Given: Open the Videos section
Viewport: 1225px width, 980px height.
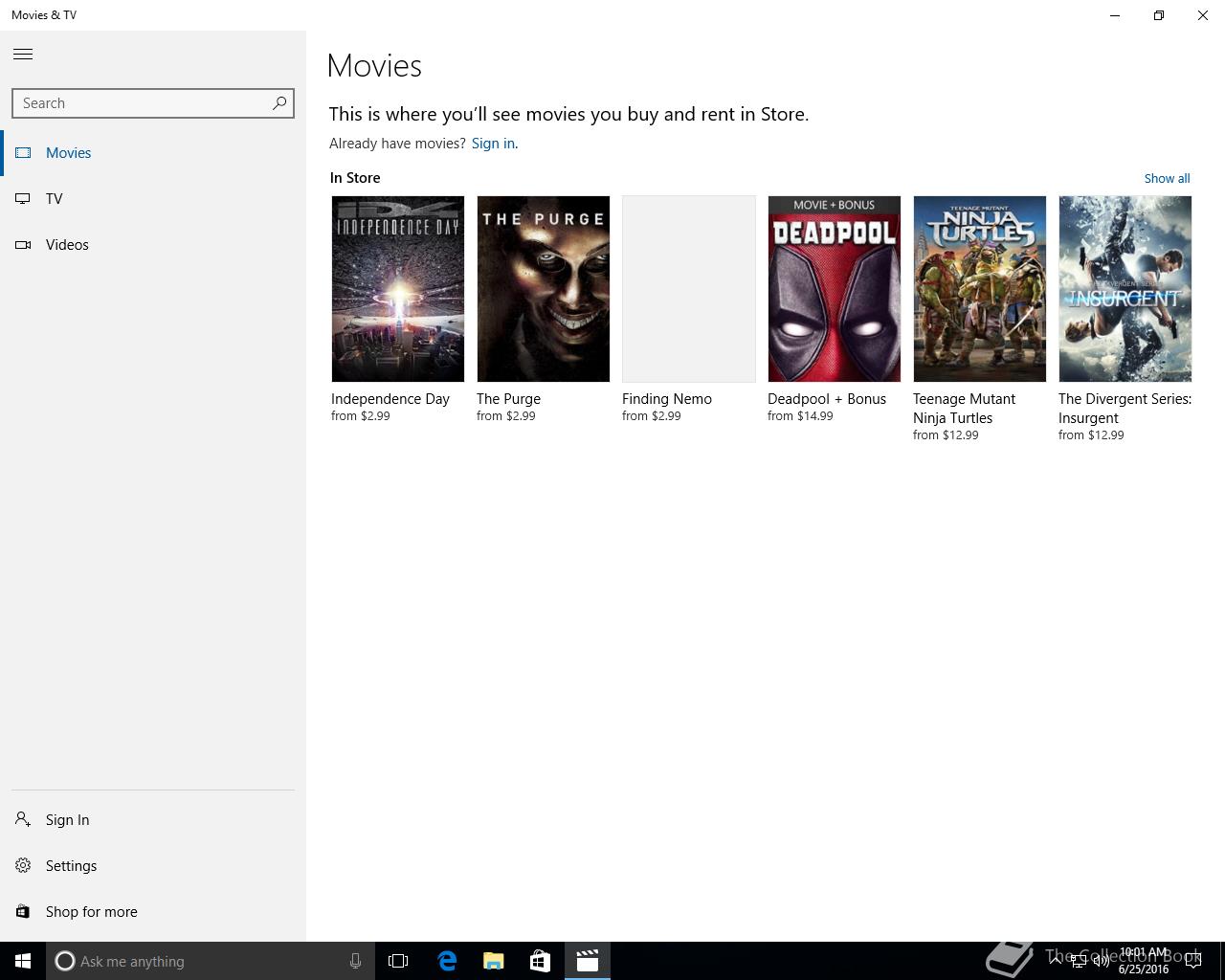Looking at the screenshot, I should pos(153,245).
